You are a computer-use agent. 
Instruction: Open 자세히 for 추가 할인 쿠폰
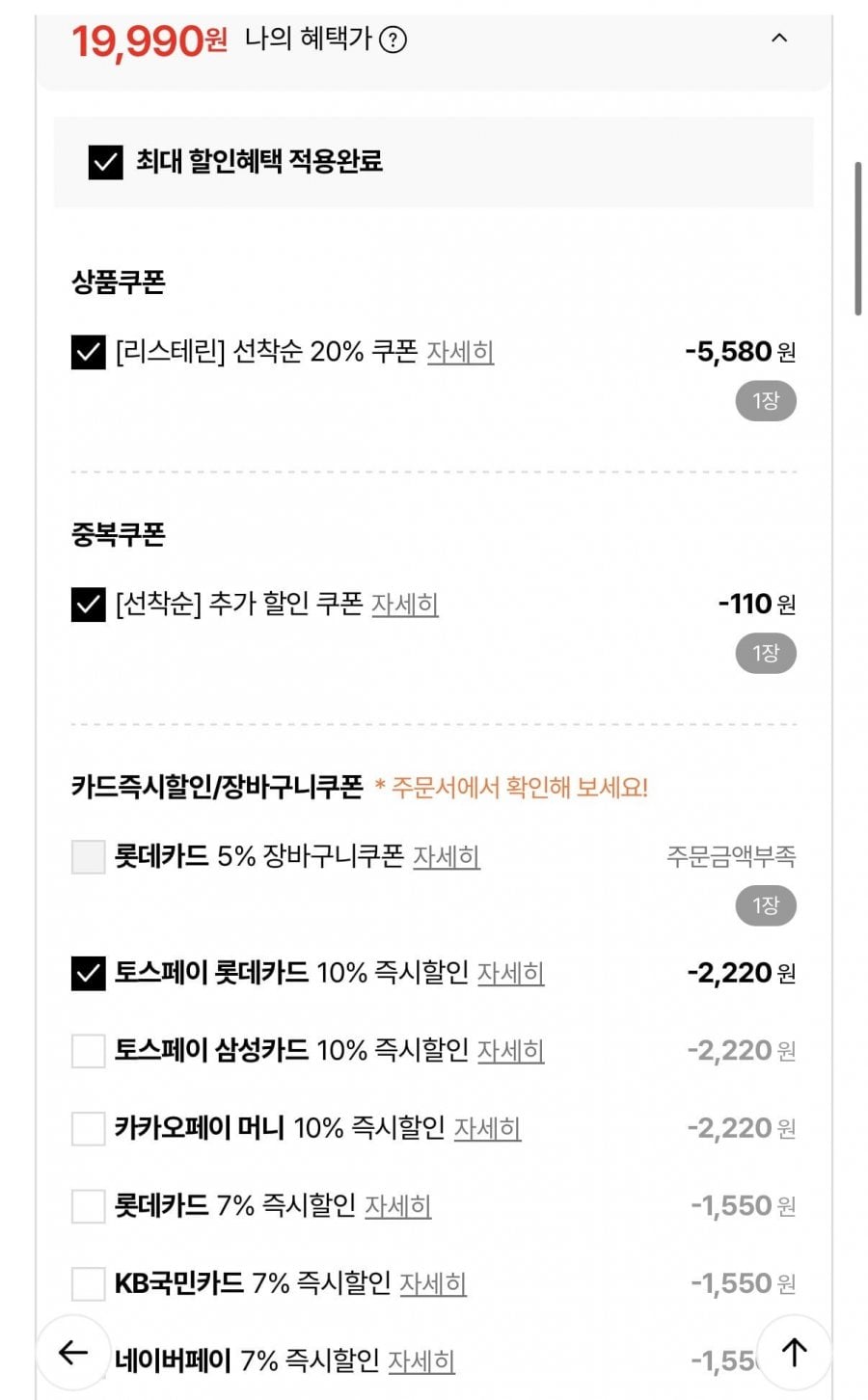click(x=405, y=606)
